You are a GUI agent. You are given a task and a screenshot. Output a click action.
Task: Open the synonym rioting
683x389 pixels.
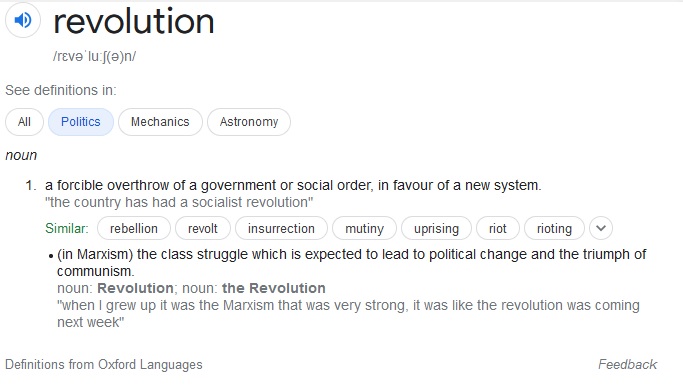click(x=554, y=228)
